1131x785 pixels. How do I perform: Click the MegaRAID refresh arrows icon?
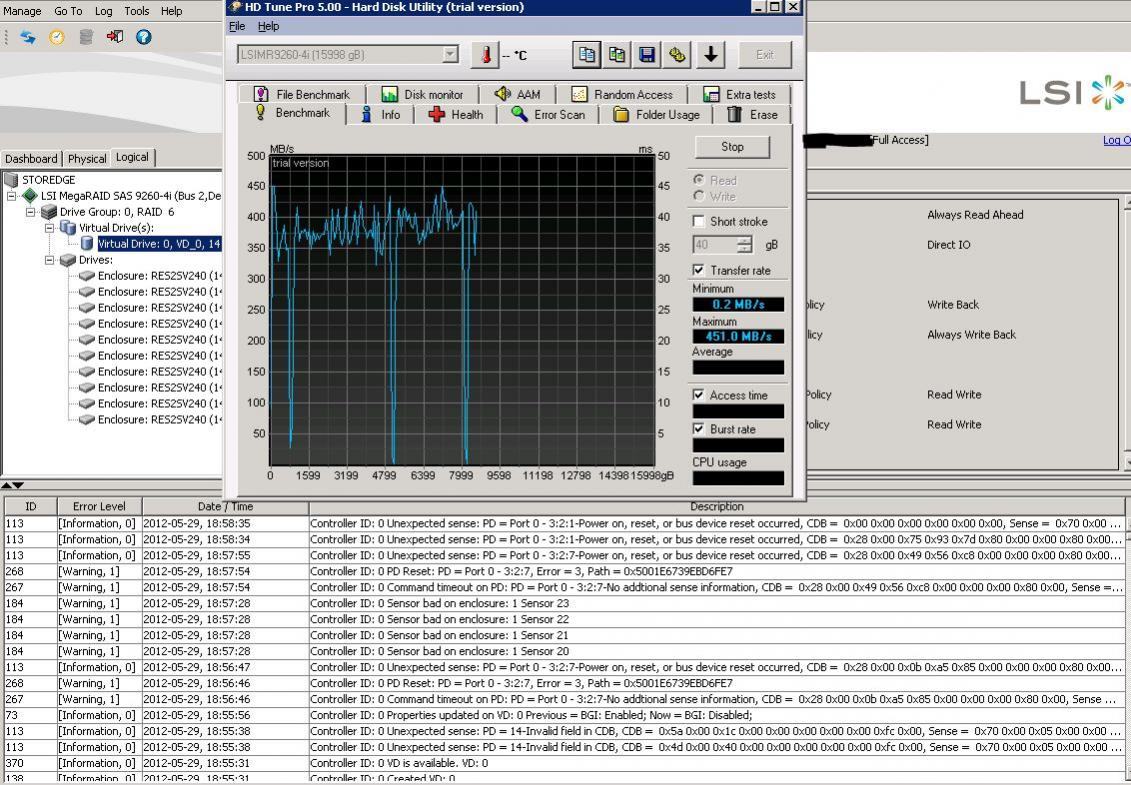(x=28, y=37)
